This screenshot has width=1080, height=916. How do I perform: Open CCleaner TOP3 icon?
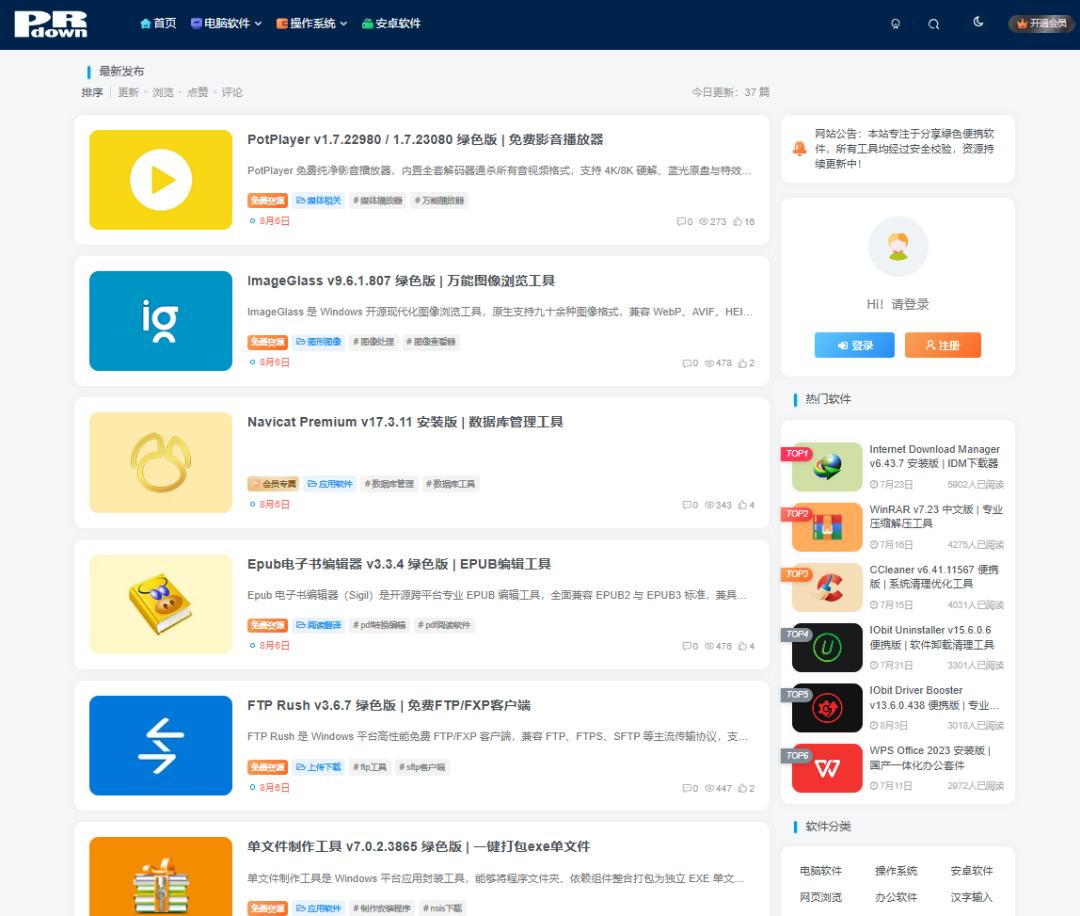tap(827, 587)
